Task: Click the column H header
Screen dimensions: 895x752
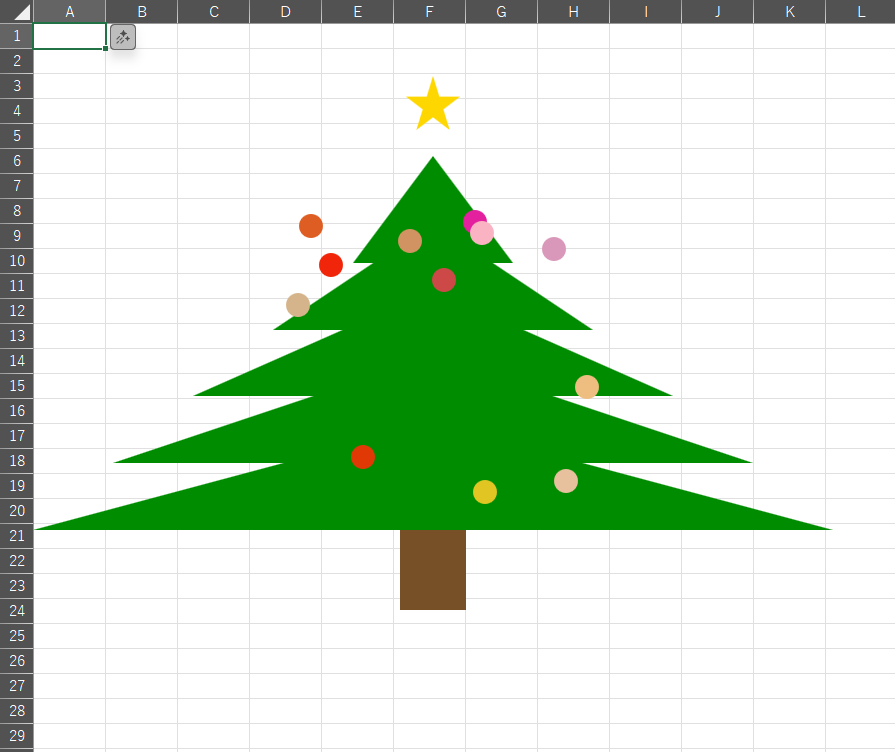Action: (573, 12)
